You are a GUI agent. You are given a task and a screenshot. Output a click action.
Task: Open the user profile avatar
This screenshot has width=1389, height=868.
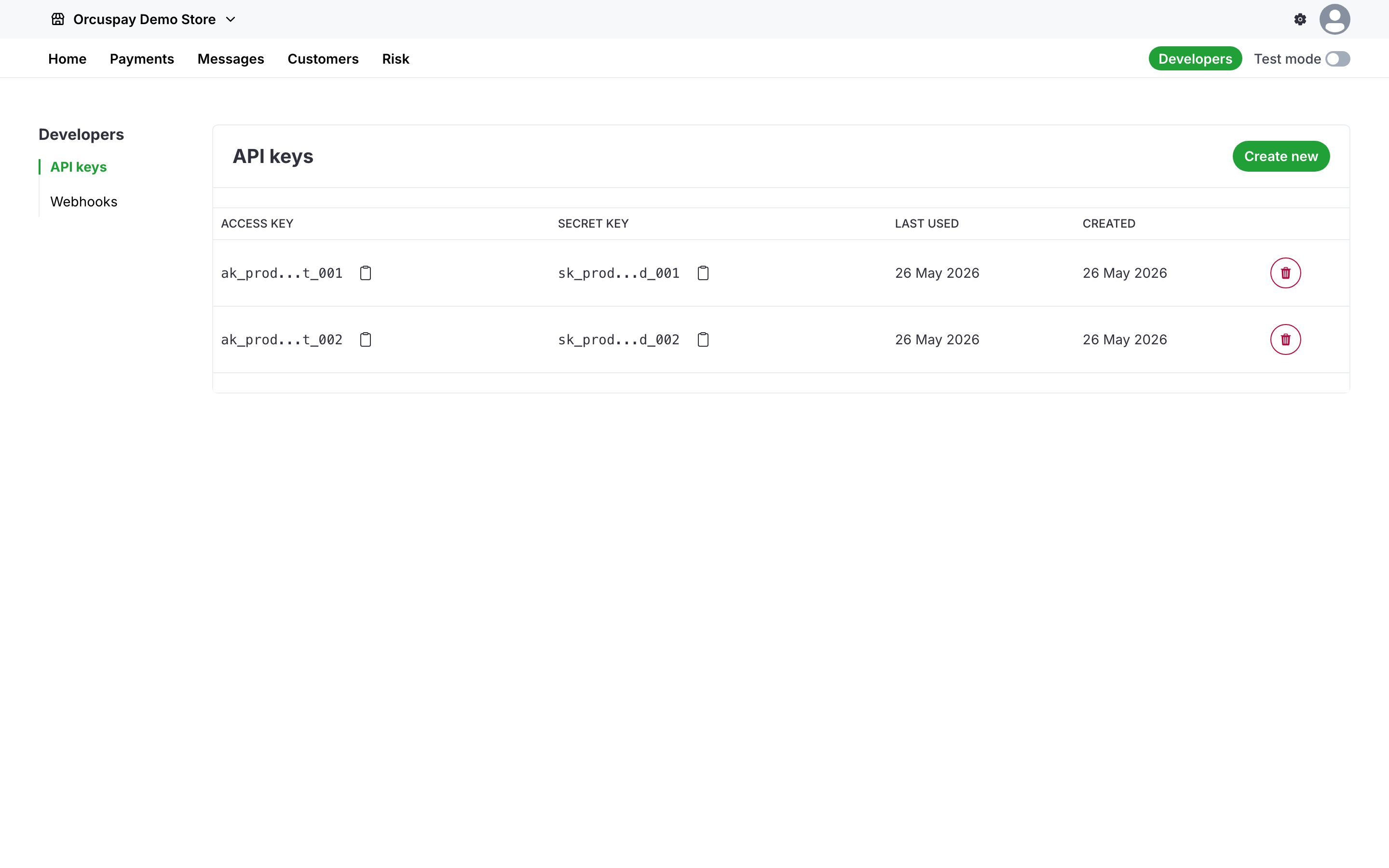(x=1335, y=19)
